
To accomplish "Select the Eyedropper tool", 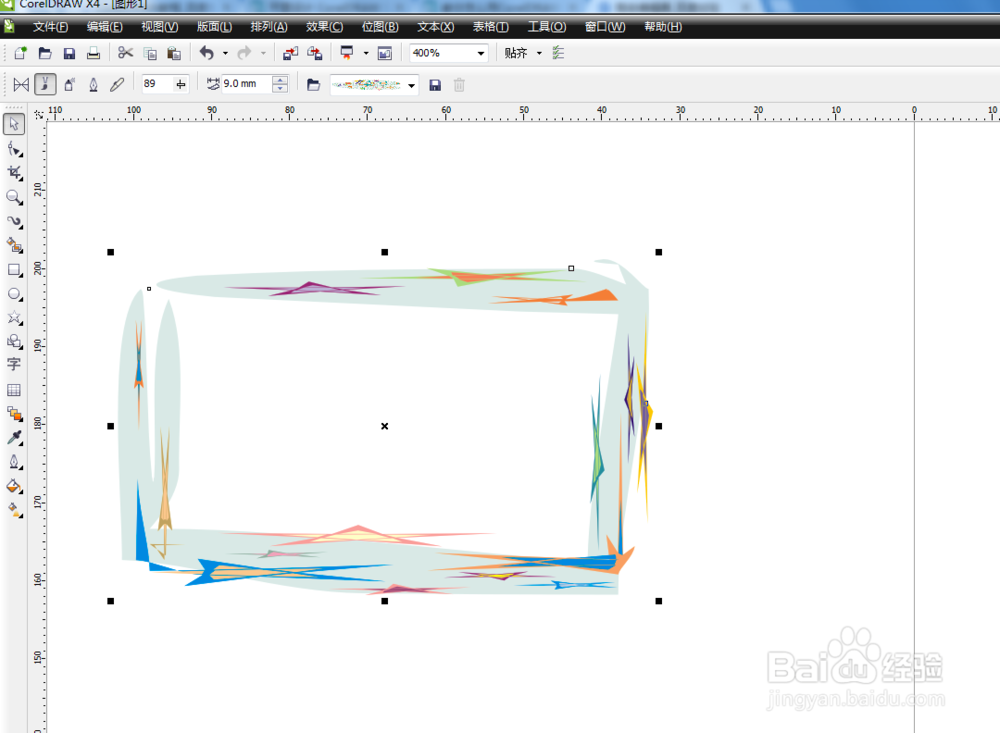I will (x=14, y=438).
